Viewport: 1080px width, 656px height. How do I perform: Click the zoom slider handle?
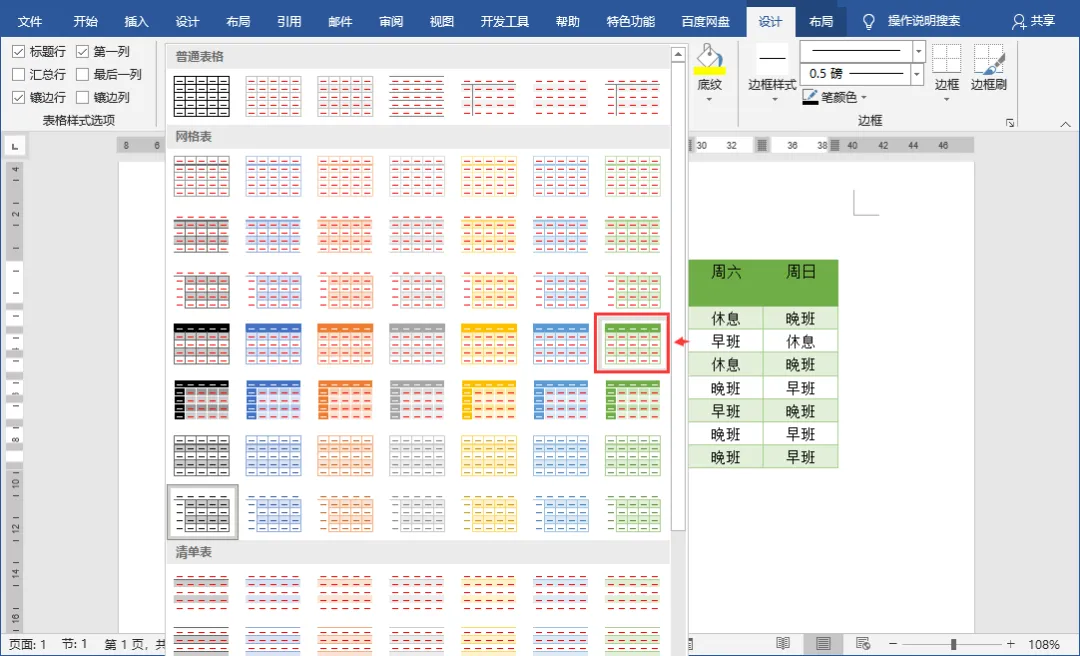[953, 644]
